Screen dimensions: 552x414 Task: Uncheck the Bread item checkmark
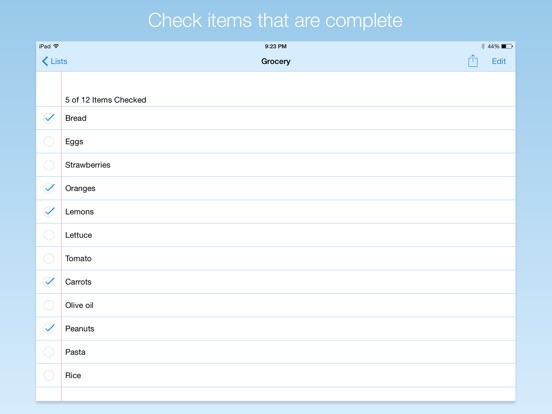click(49, 118)
